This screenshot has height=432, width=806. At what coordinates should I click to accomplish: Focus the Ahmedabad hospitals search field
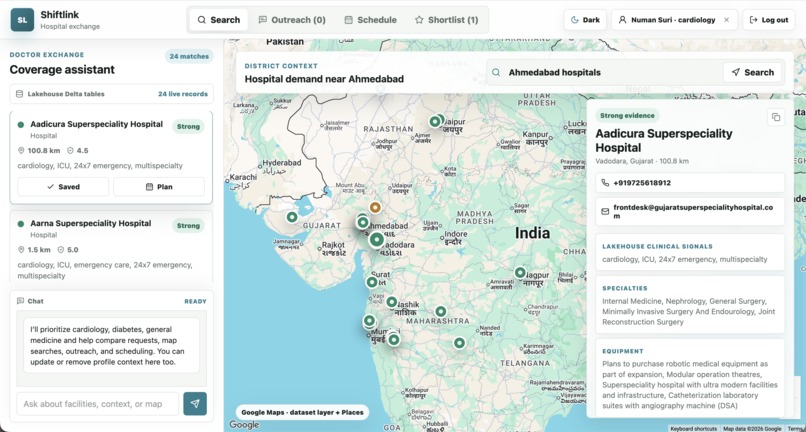tap(604, 73)
